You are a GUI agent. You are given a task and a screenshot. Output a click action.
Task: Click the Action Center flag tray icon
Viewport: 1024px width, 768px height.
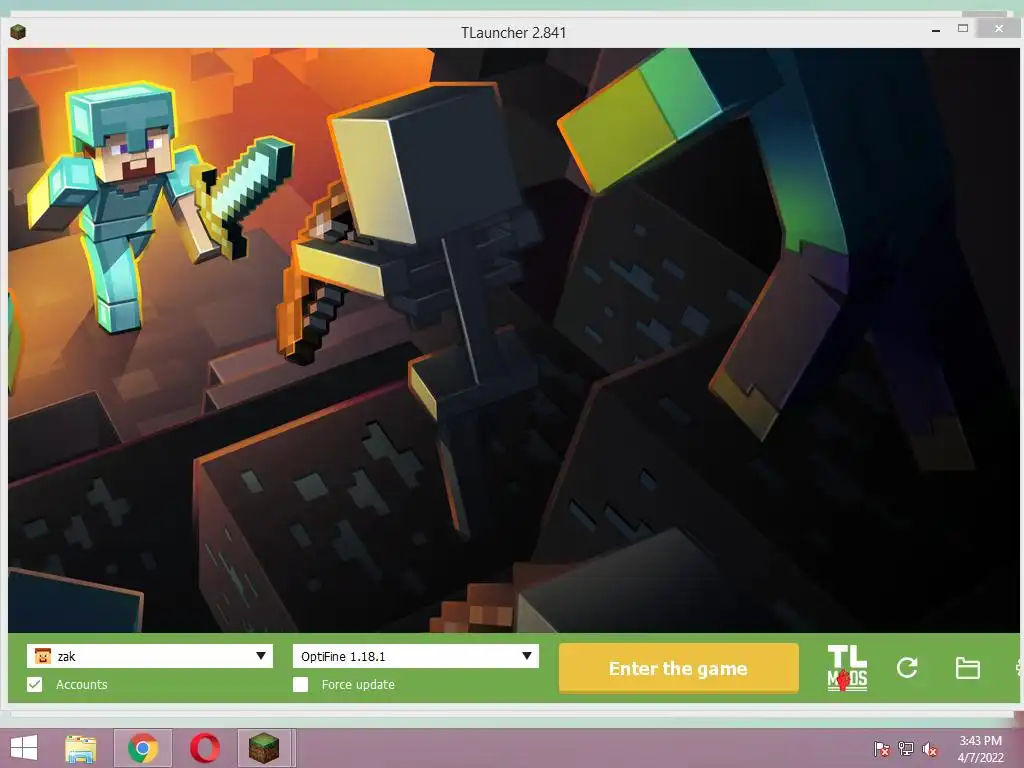(x=881, y=748)
